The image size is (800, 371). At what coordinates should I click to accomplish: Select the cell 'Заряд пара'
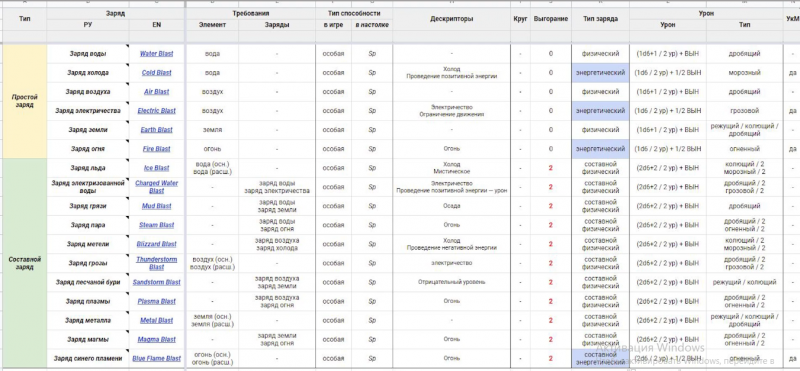[88, 225]
